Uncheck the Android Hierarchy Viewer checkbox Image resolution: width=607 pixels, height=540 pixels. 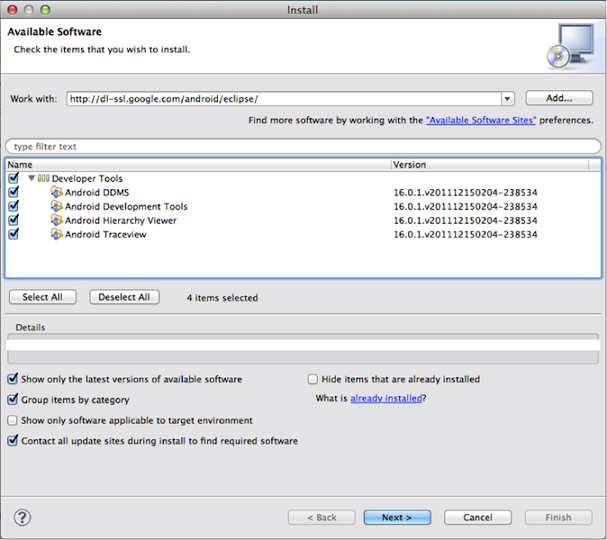13,220
